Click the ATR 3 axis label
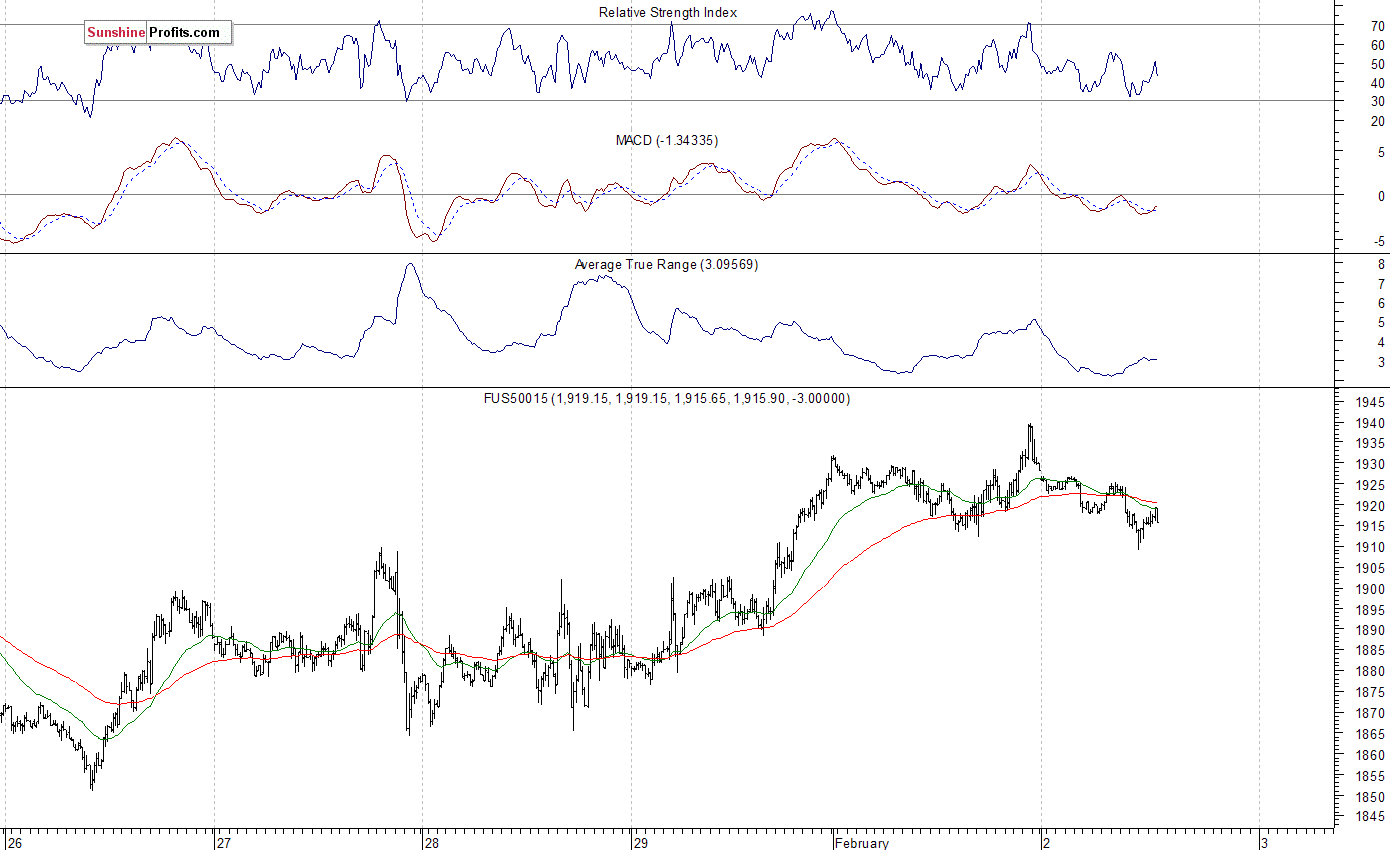1390x850 pixels. (1381, 362)
